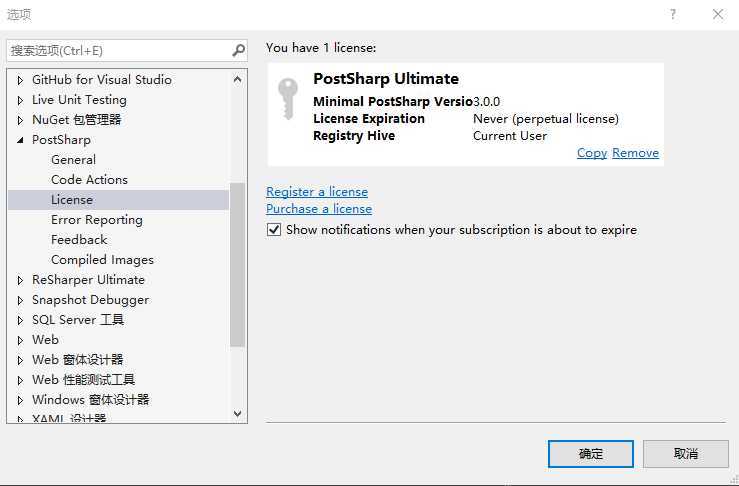Expand Windows 窗体设计器 node

pos(20,400)
